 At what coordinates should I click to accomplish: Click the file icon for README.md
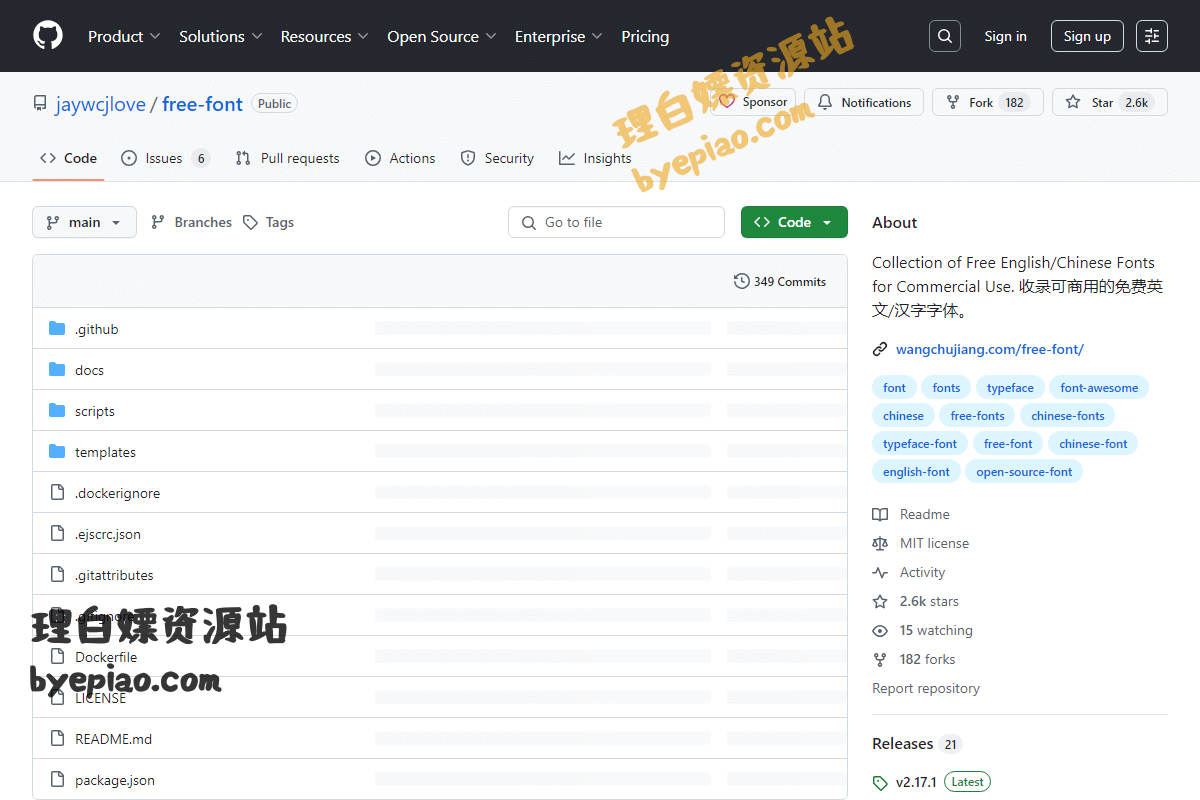[57, 739]
